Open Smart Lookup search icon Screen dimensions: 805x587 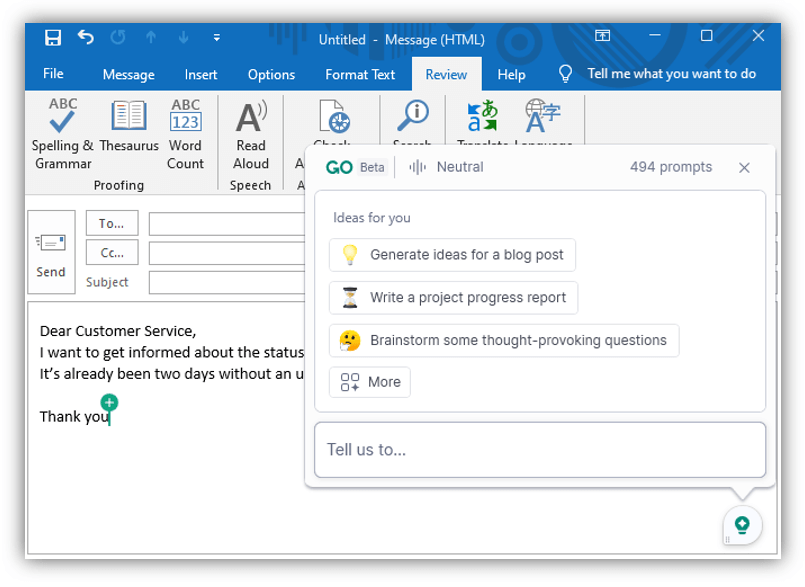coord(413,115)
